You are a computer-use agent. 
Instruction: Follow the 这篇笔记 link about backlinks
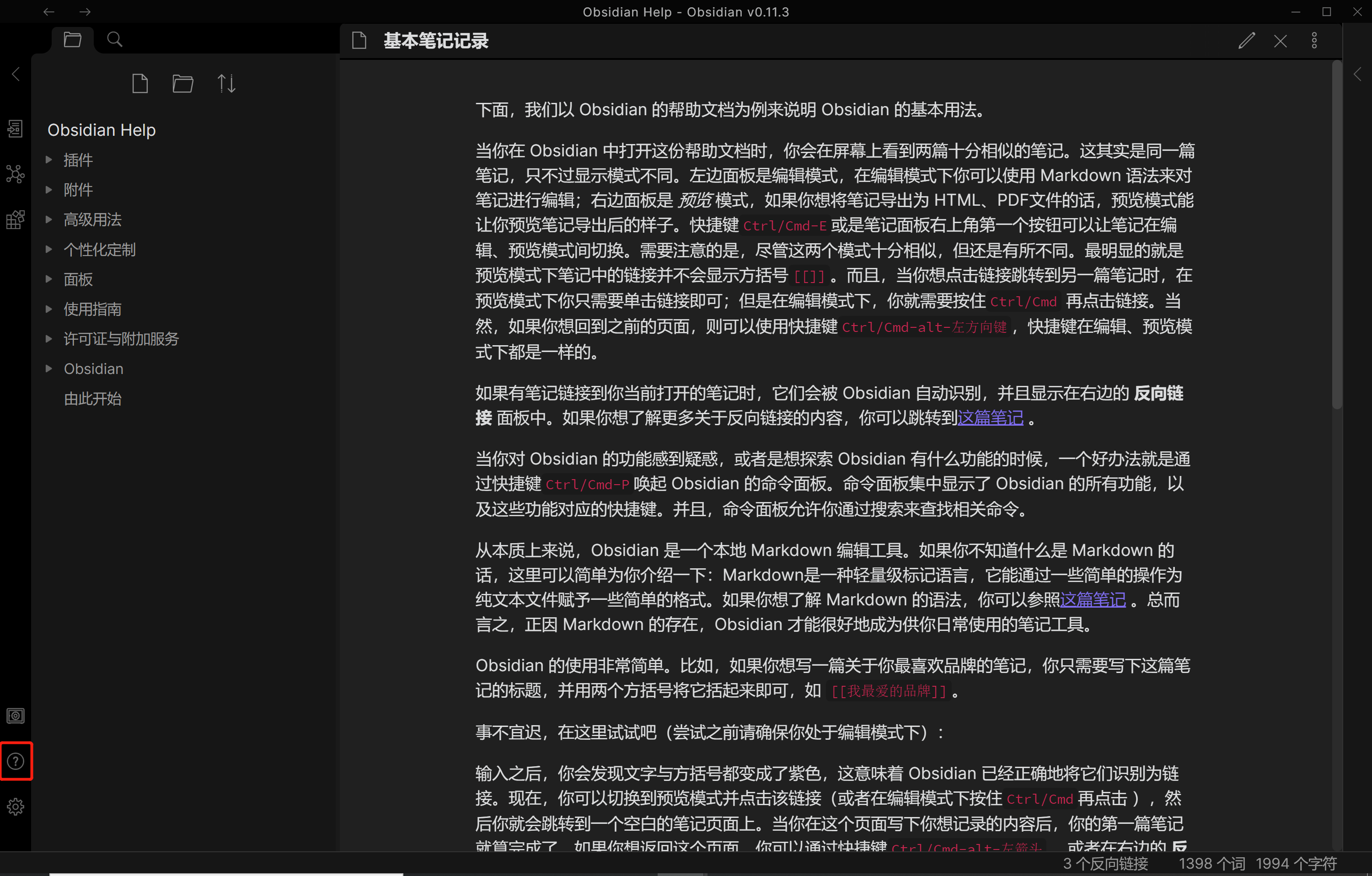(990, 418)
